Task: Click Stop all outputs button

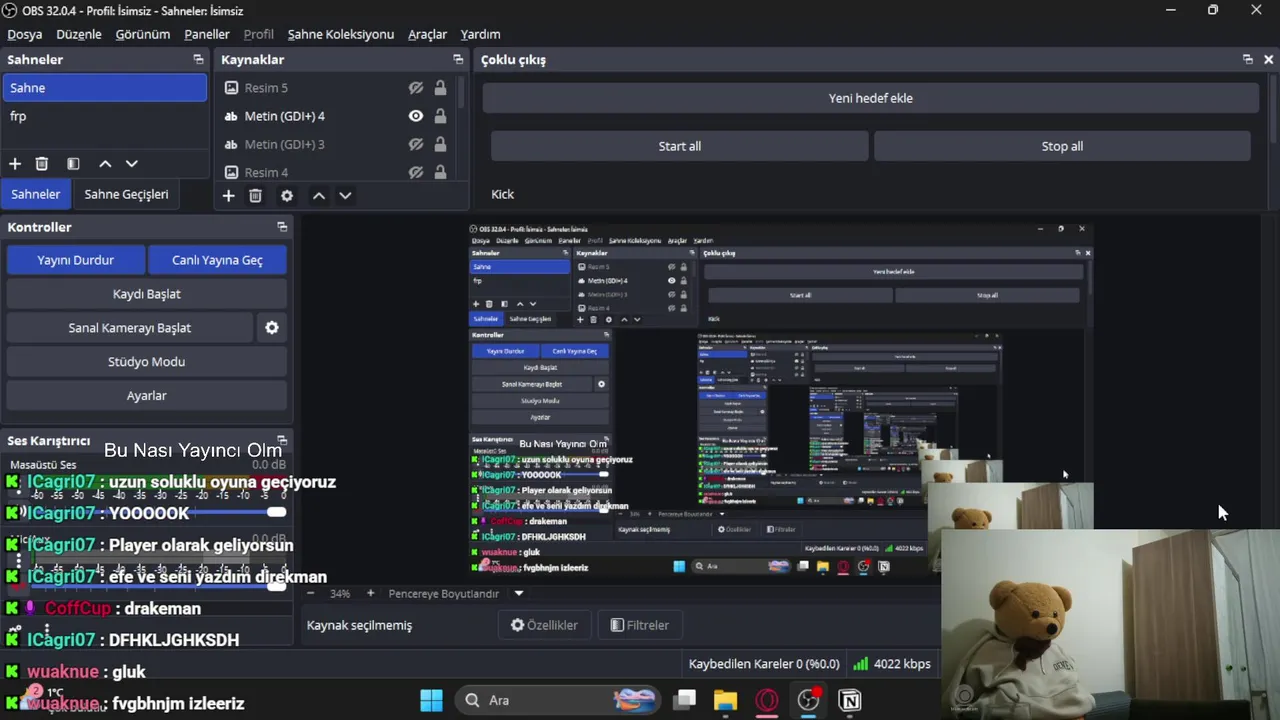Action: (x=1062, y=146)
